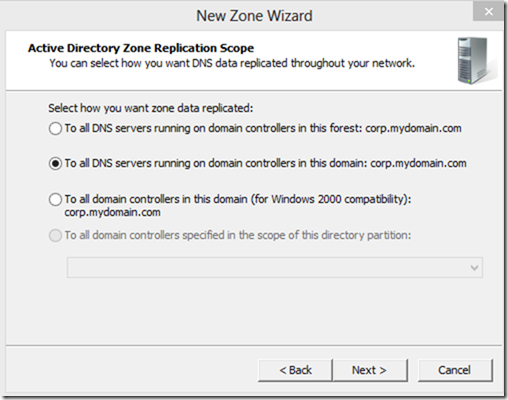Click 'Select how you want zone data replicated' text

click(151, 108)
